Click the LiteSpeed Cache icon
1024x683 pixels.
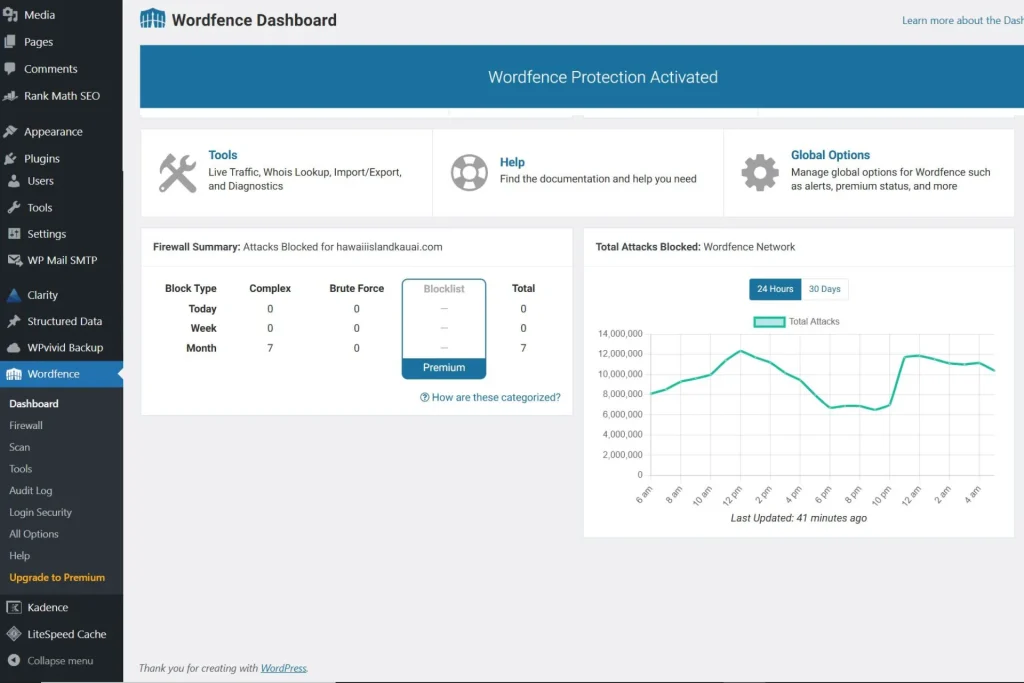tap(13, 634)
